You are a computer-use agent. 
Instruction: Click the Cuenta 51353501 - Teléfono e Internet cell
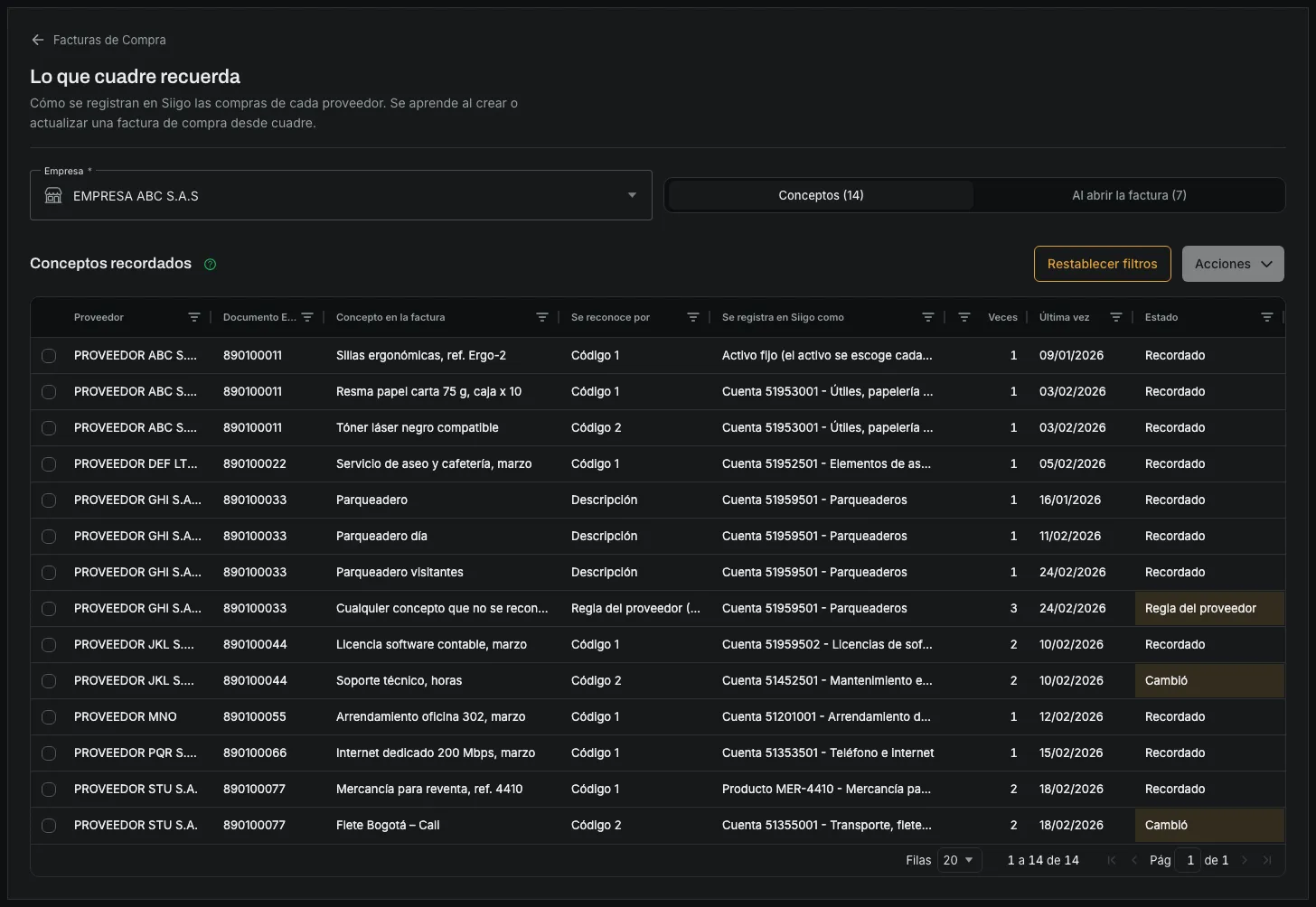[x=828, y=753]
